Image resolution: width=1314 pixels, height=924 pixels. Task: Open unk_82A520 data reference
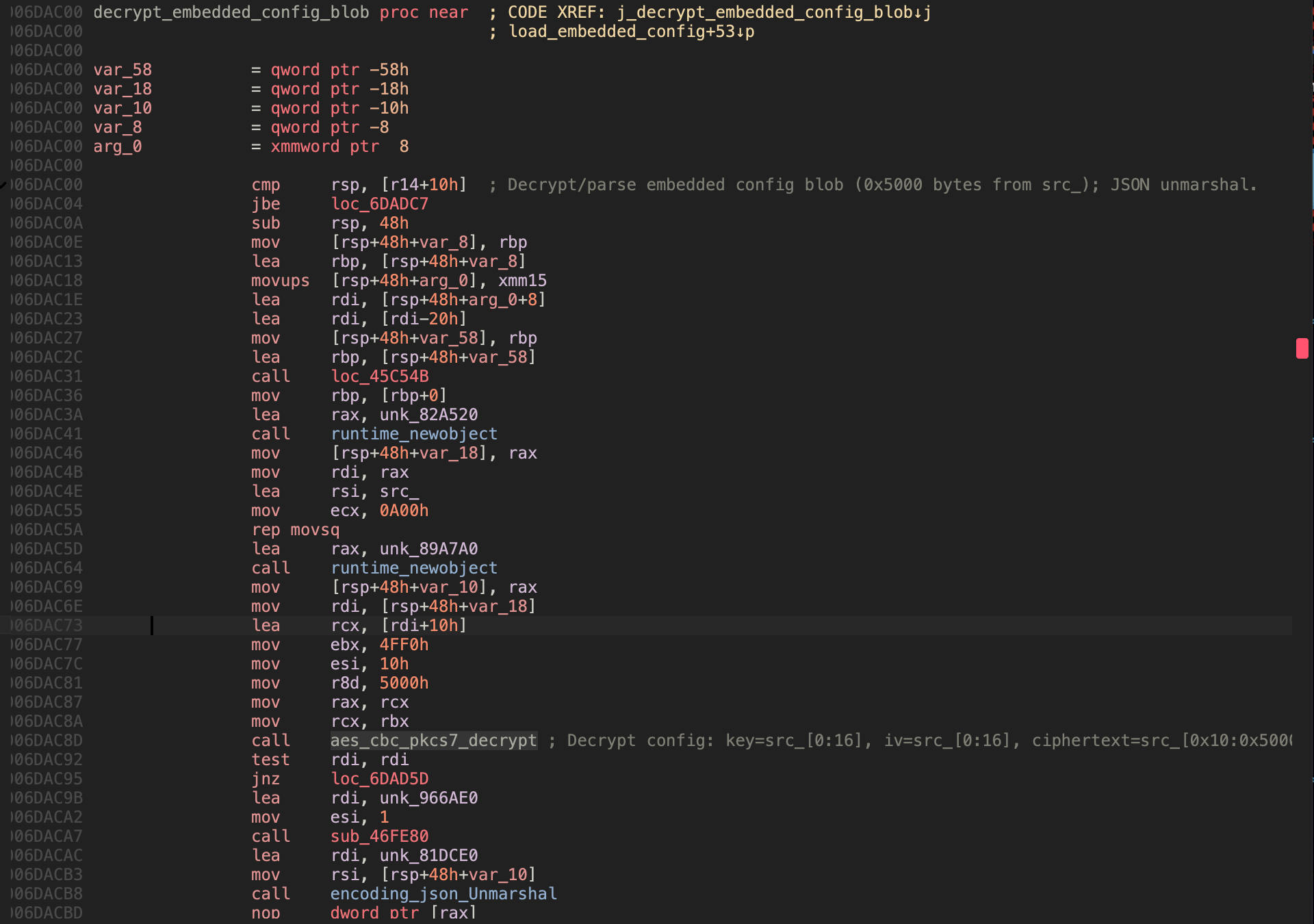click(428, 415)
